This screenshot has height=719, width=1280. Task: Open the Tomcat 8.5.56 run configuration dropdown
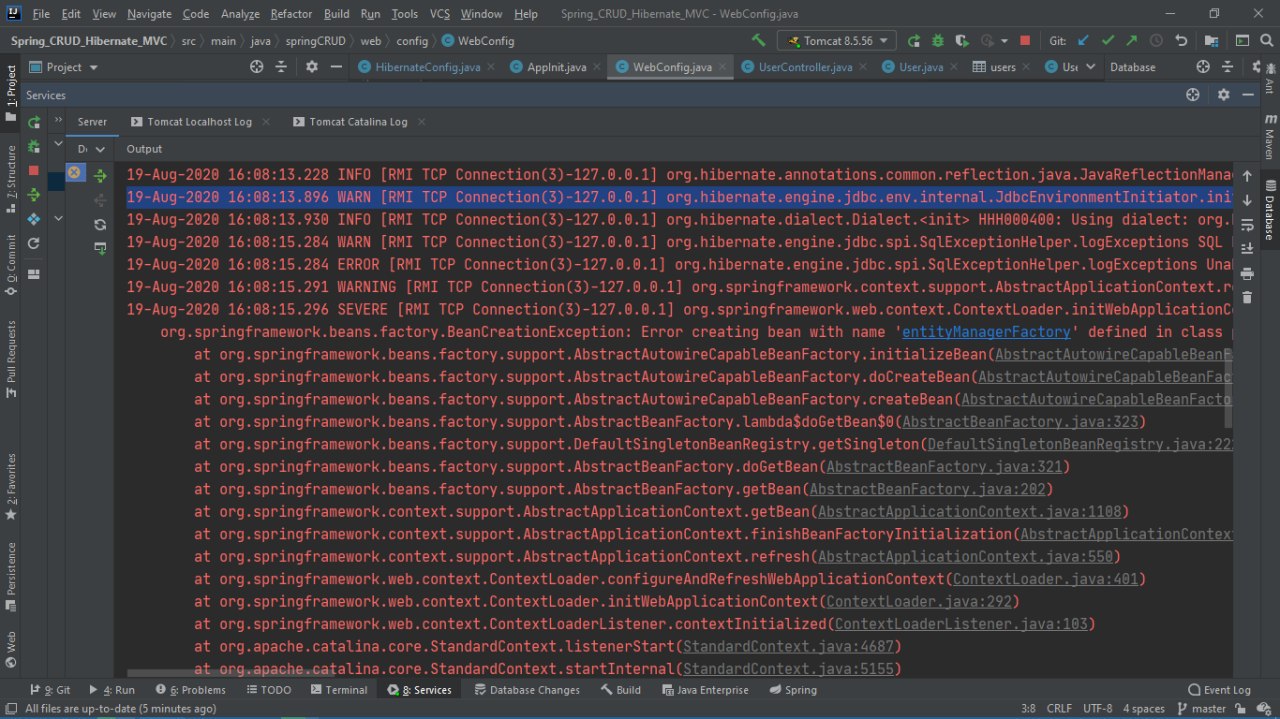(836, 41)
